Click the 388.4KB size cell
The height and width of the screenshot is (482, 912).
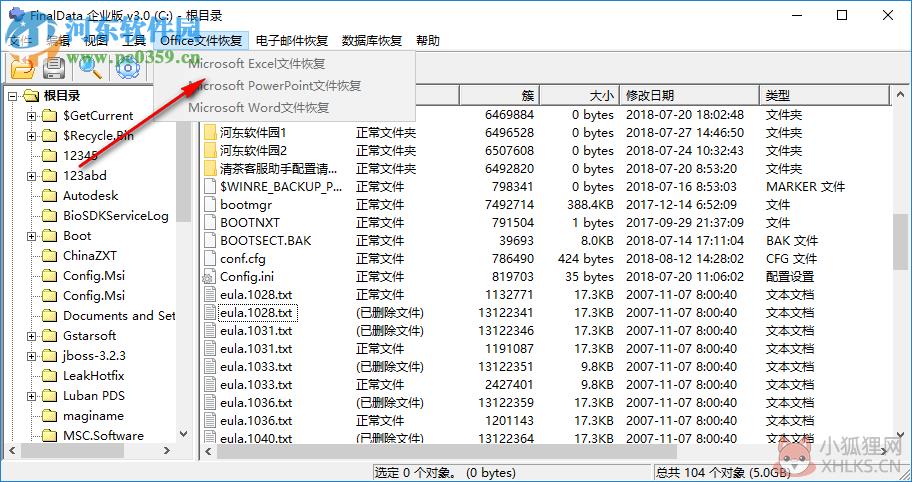click(x=590, y=205)
